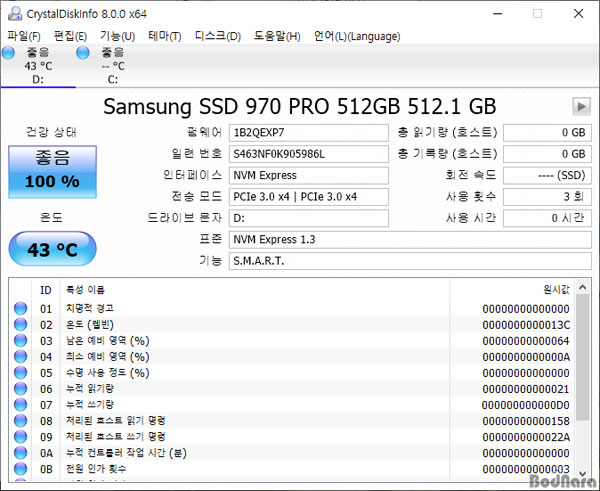
Task: Click status circle for attribute 08
Action: (21, 421)
